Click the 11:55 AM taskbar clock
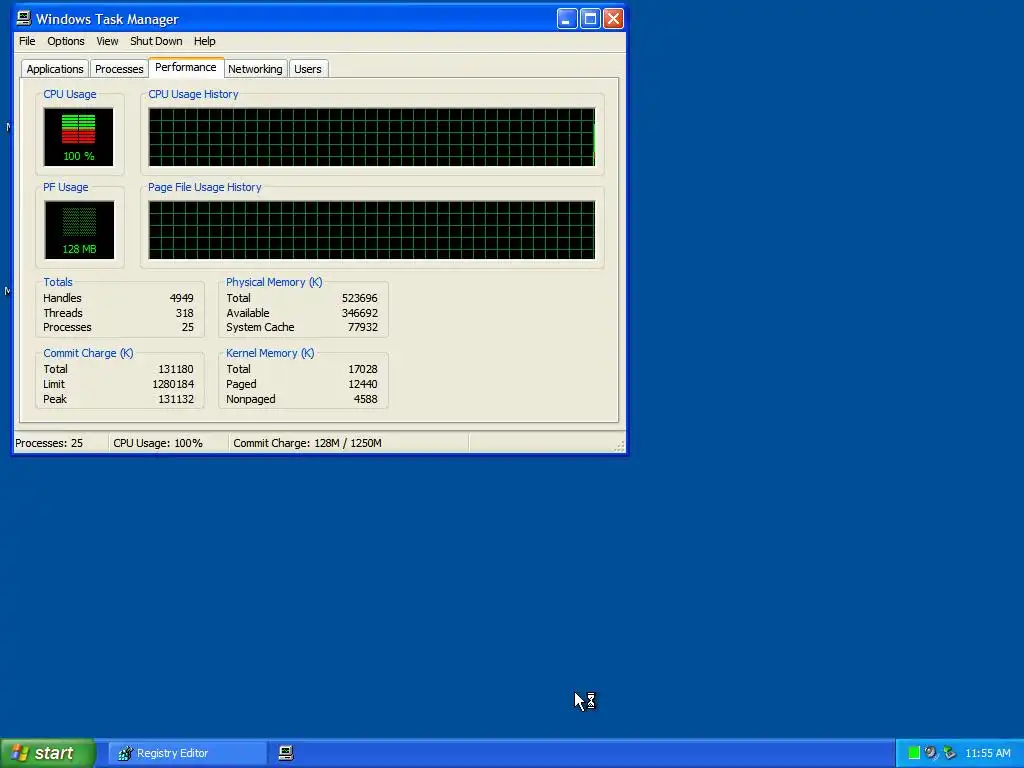Image resolution: width=1024 pixels, height=768 pixels. pos(987,753)
